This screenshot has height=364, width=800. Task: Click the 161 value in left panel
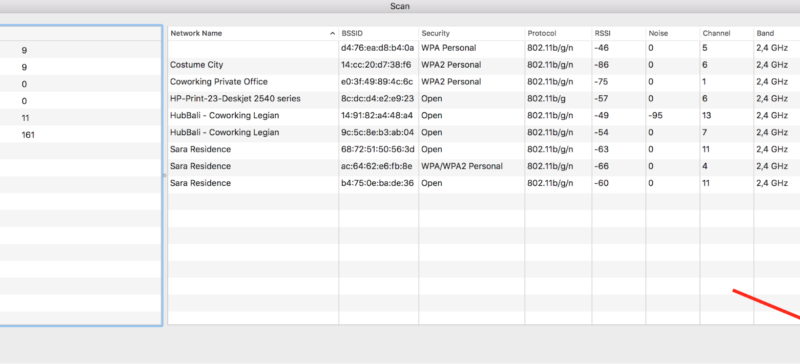28,135
